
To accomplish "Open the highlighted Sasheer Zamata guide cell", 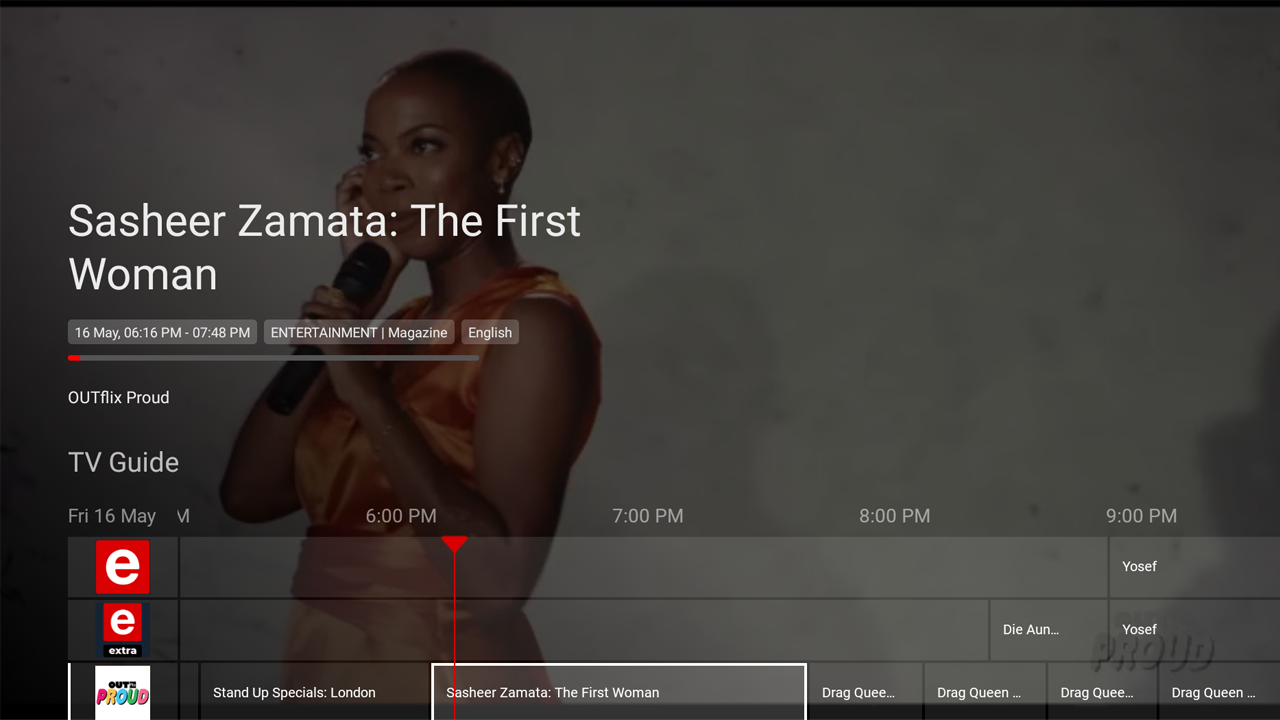I will [619, 692].
